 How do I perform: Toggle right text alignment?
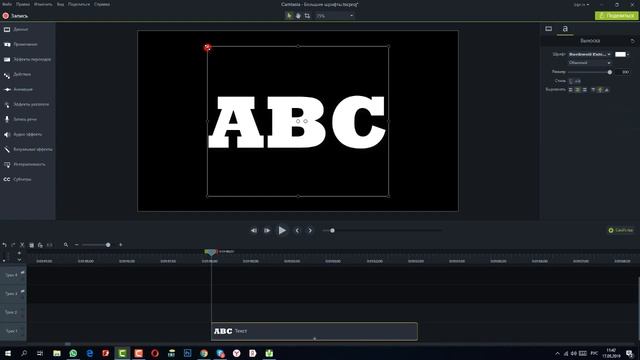pyautogui.click(x=584, y=90)
